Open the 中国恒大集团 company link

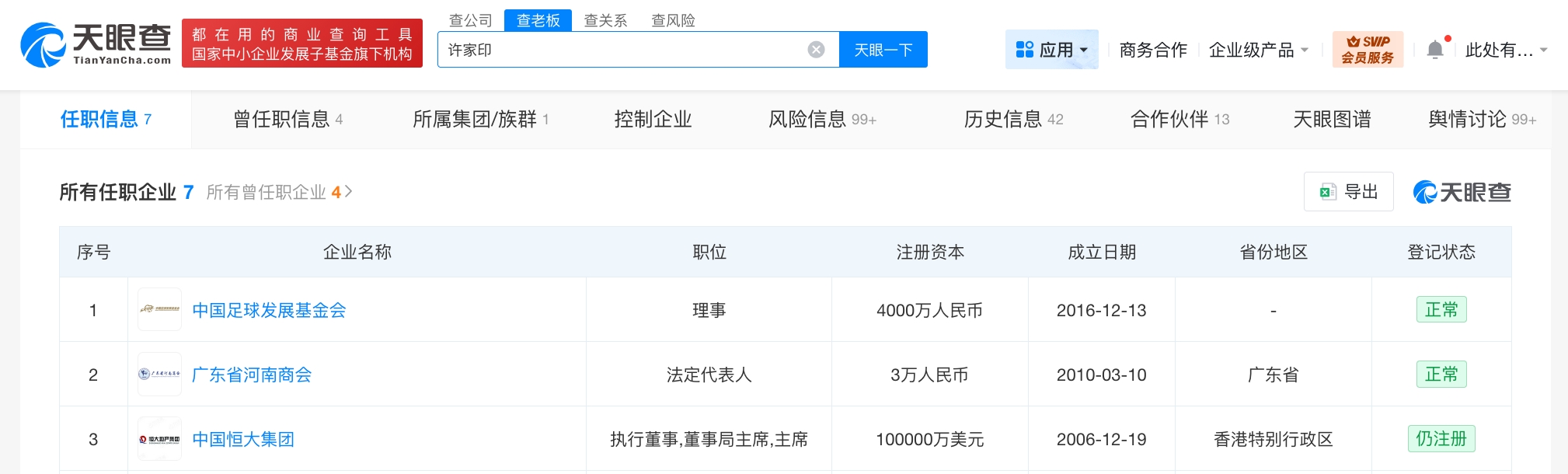[243, 439]
